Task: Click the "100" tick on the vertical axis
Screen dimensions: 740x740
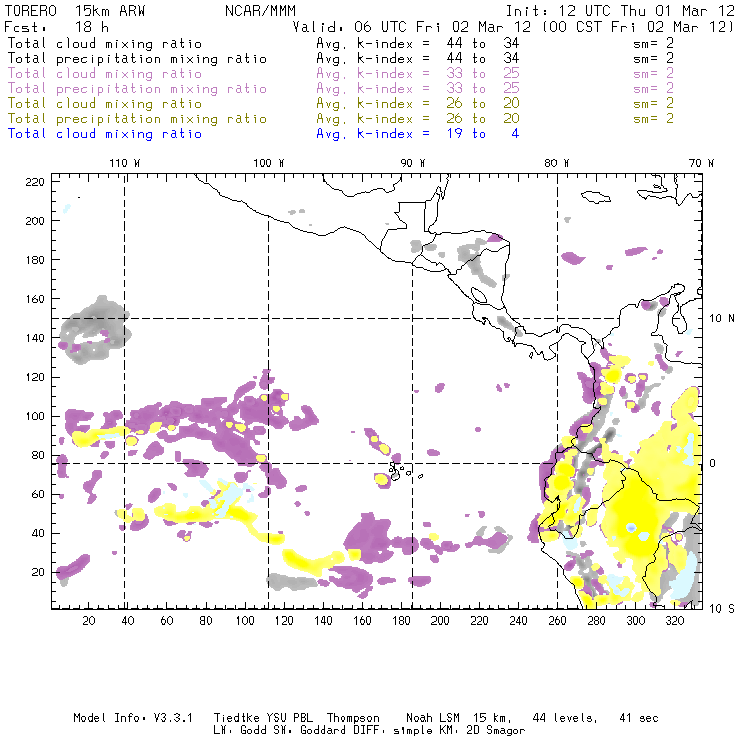Action: pyautogui.click(x=35, y=416)
